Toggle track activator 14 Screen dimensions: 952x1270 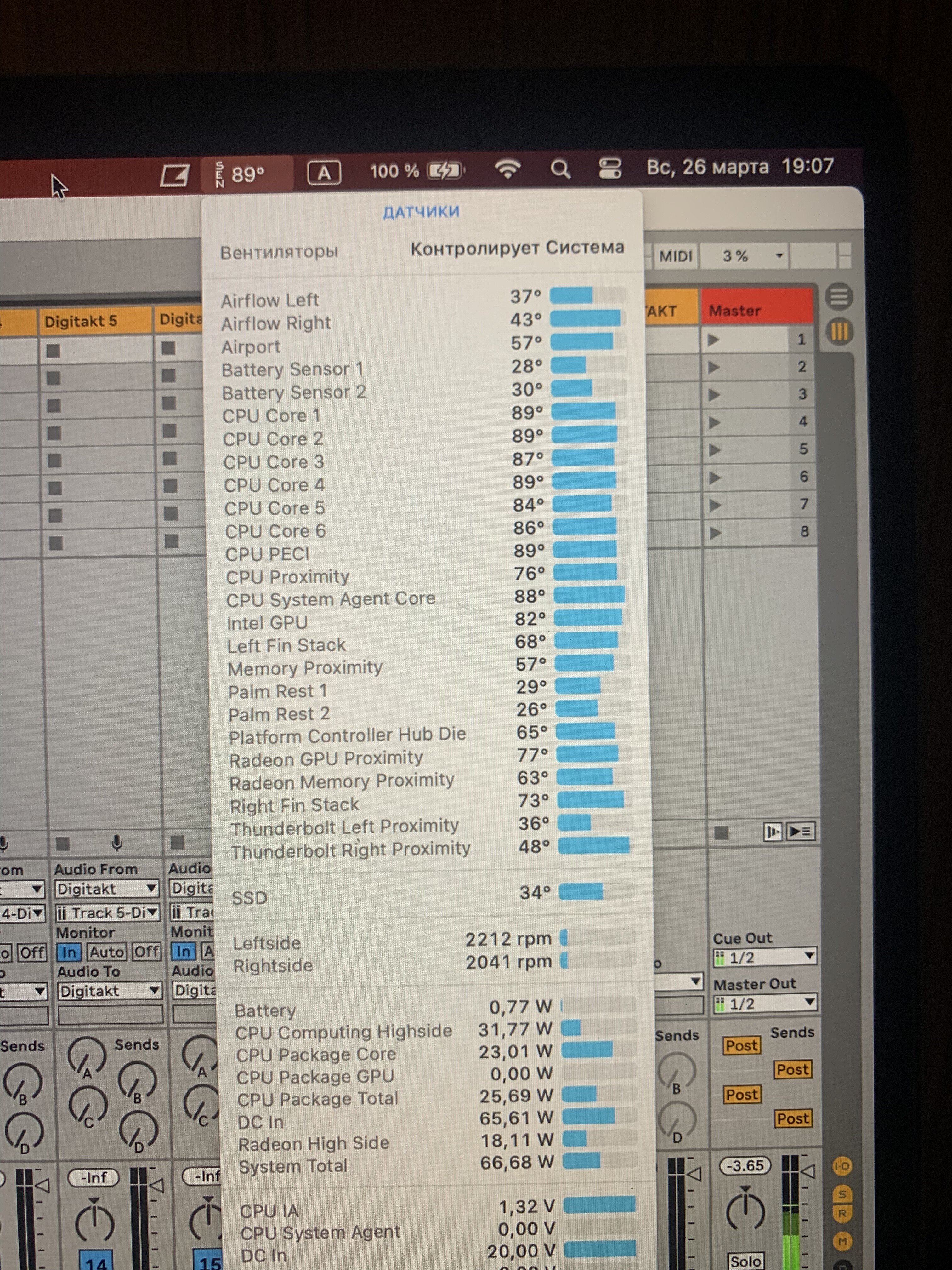[96, 1260]
